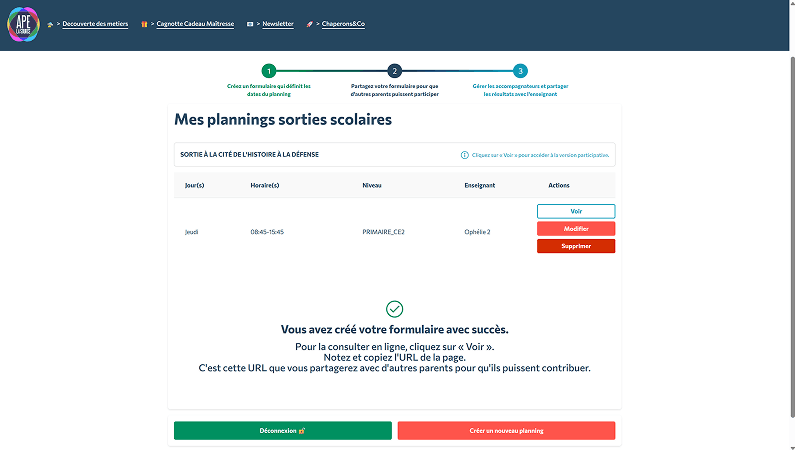Open the Chaperons&Co link
The height and width of the screenshot is (450, 796).
[343, 24]
